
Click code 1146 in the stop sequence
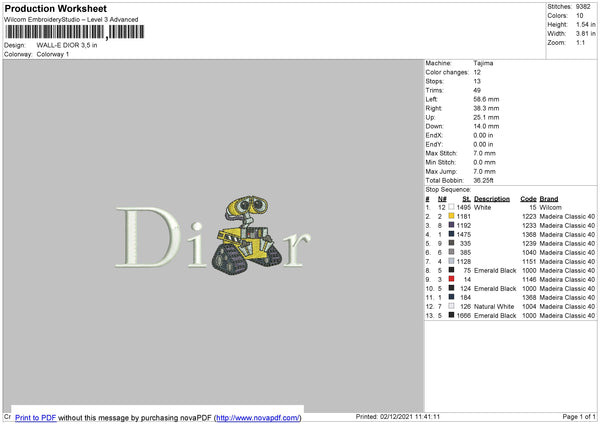pyautogui.click(x=529, y=279)
